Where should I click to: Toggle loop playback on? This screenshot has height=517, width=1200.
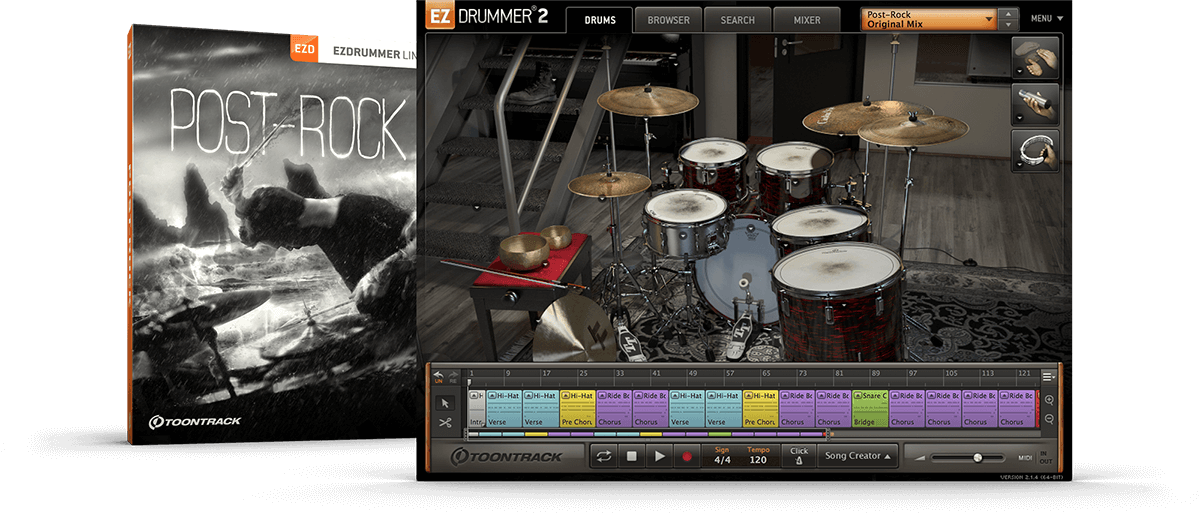pyautogui.click(x=604, y=456)
